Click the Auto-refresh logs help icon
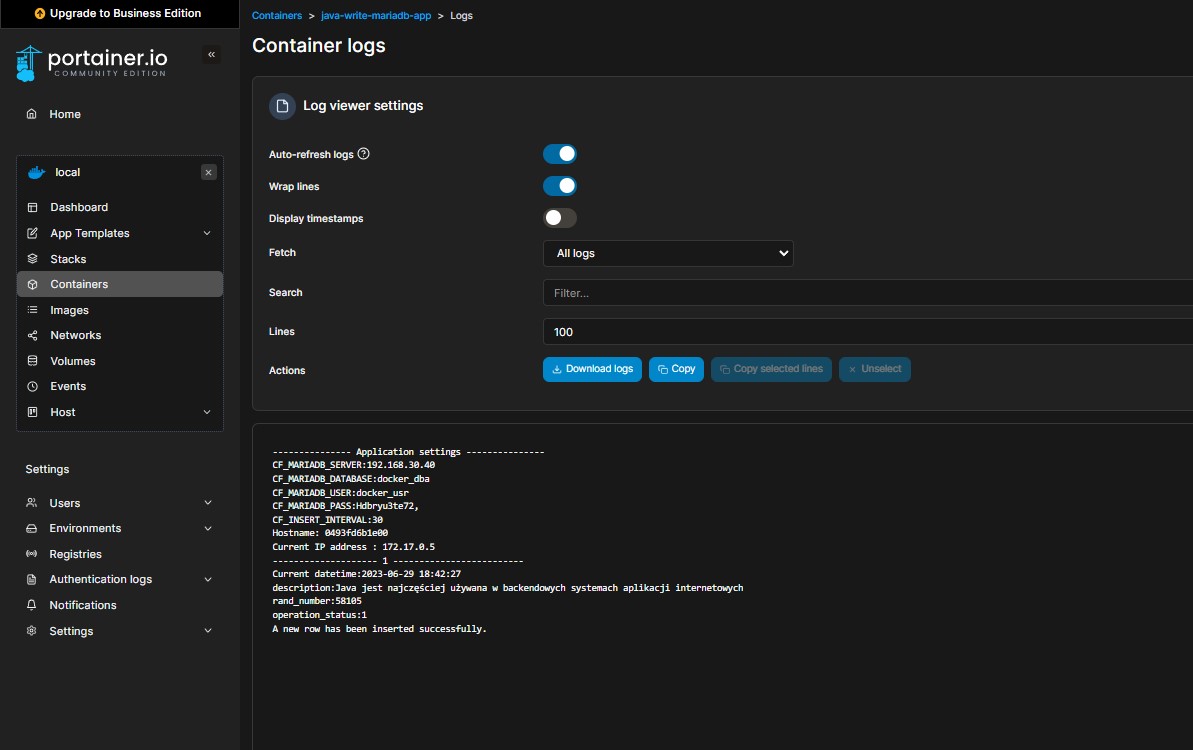The image size is (1193, 750). (x=364, y=154)
